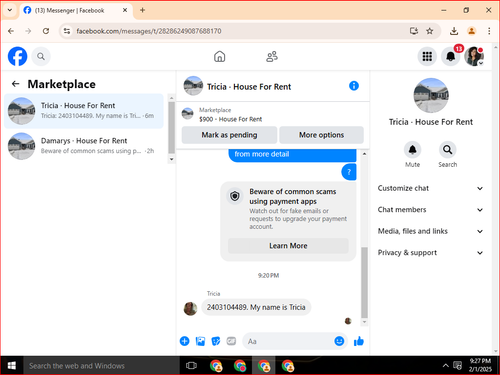Open the Windows Start button

pos(12,366)
